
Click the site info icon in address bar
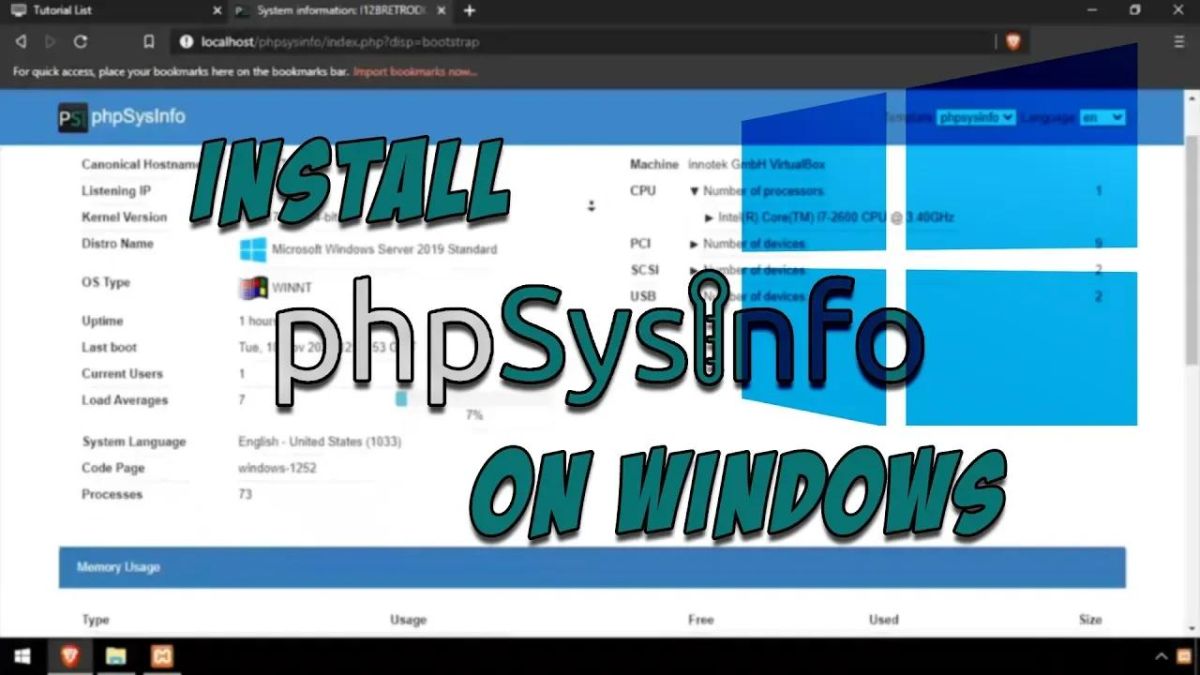point(185,42)
